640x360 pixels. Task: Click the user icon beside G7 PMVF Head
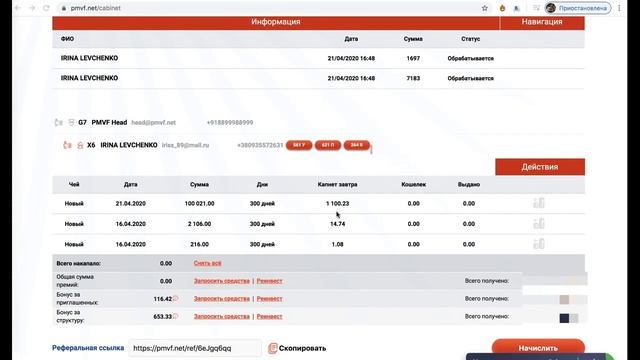coord(71,122)
